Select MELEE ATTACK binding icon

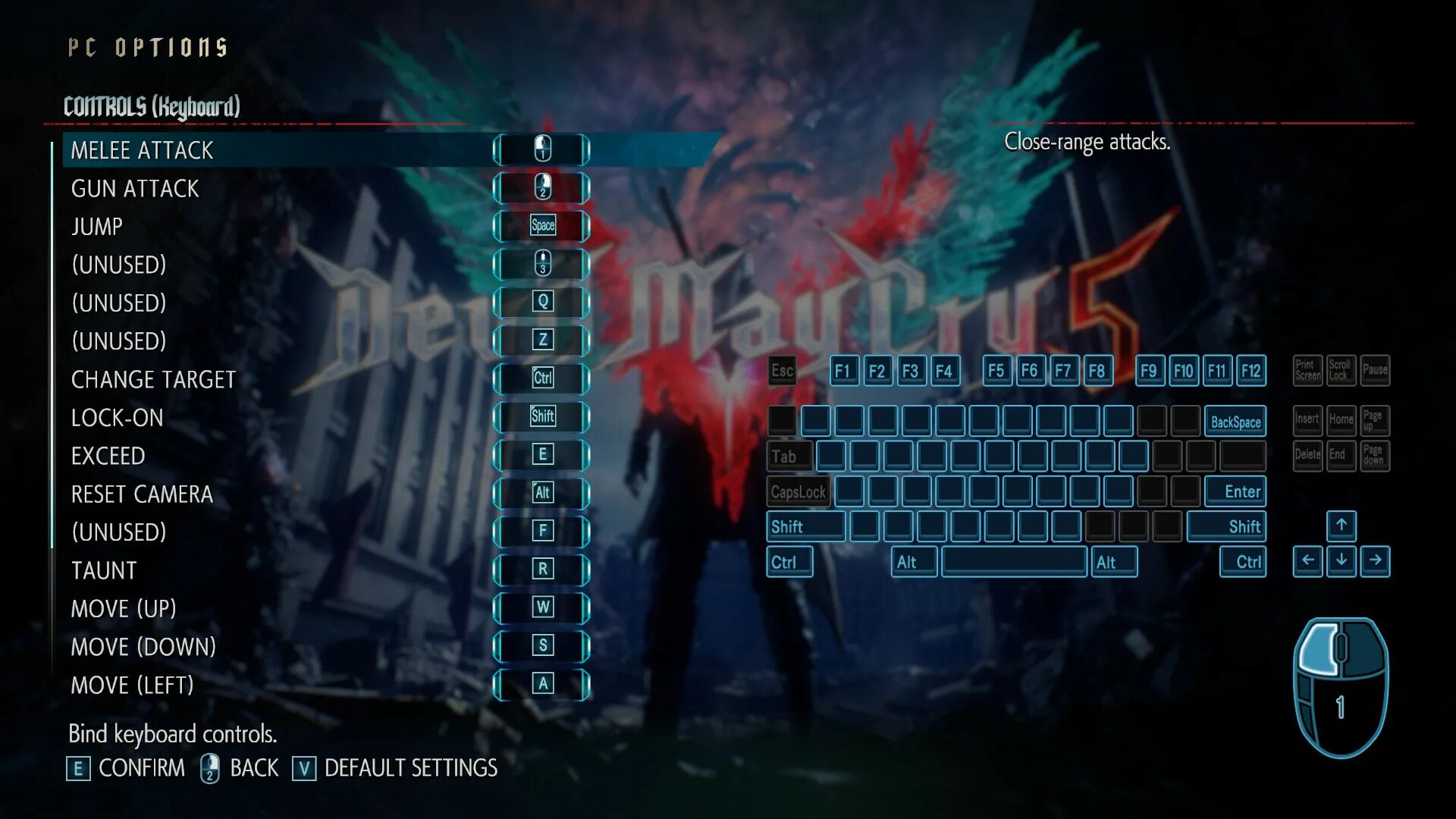(x=541, y=149)
